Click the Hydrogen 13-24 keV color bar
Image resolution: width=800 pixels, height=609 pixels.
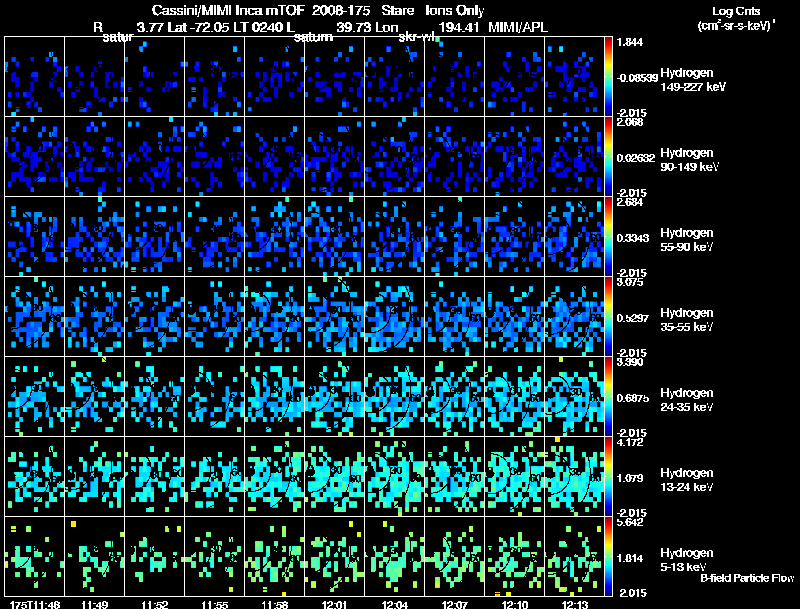[x=608, y=477]
